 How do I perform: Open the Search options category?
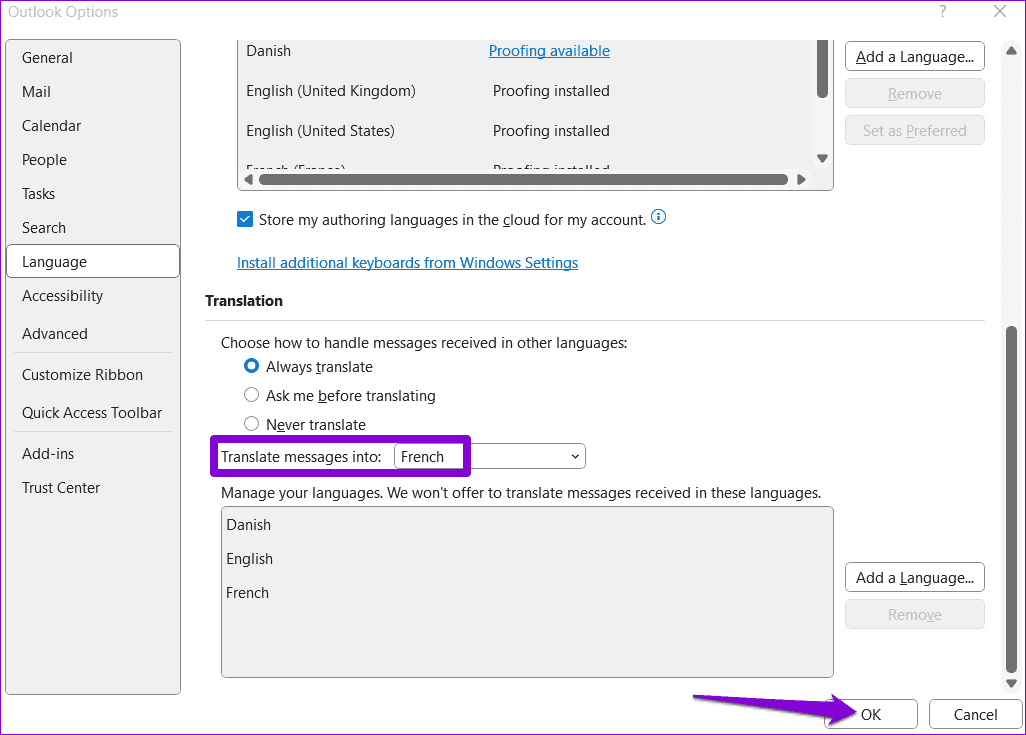click(x=93, y=228)
